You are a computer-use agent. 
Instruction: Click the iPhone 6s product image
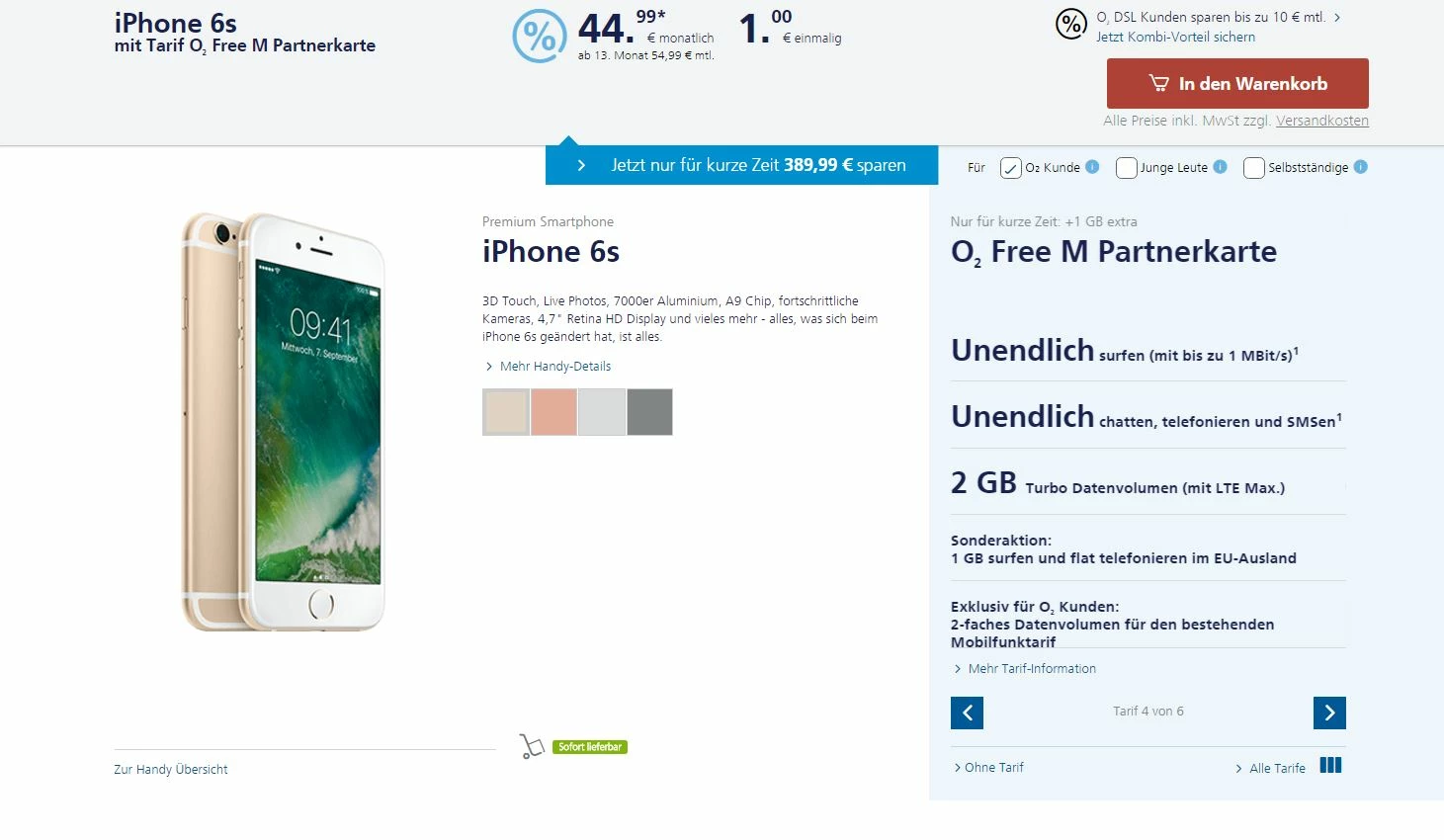tap(284, 422)
